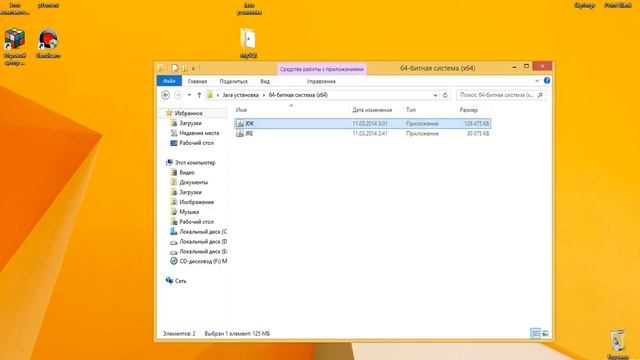Screen dimensions: 640x360
Task: Select Средства работы с приложениями contextual tab
Action: [x=321, y=69]
